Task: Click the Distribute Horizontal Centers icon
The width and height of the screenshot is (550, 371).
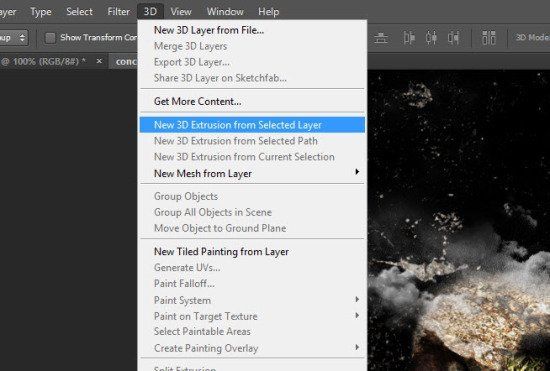Action: click(431, 38)
